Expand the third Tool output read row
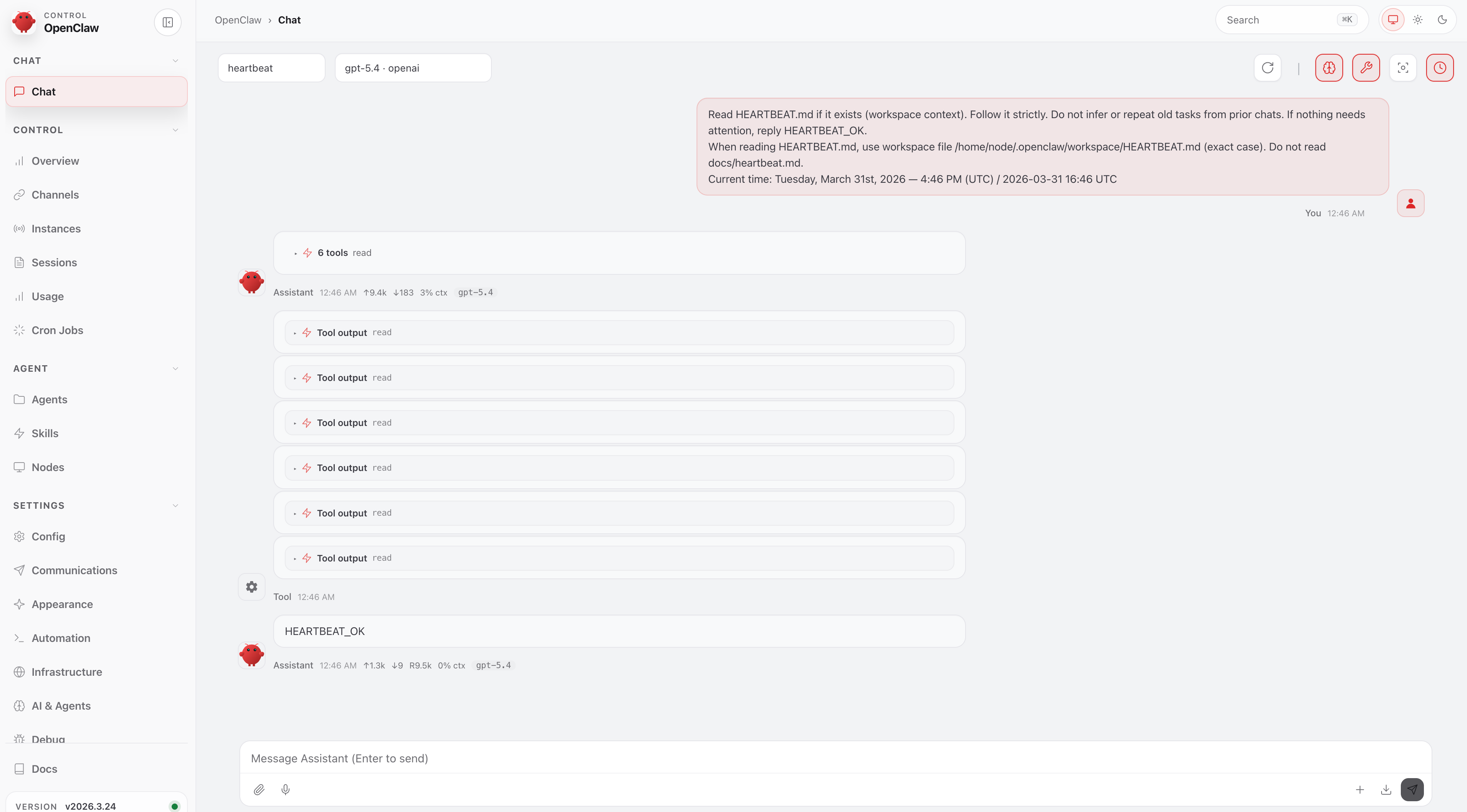This screenshot has height=812, width=1467. [x=619, y=423]
